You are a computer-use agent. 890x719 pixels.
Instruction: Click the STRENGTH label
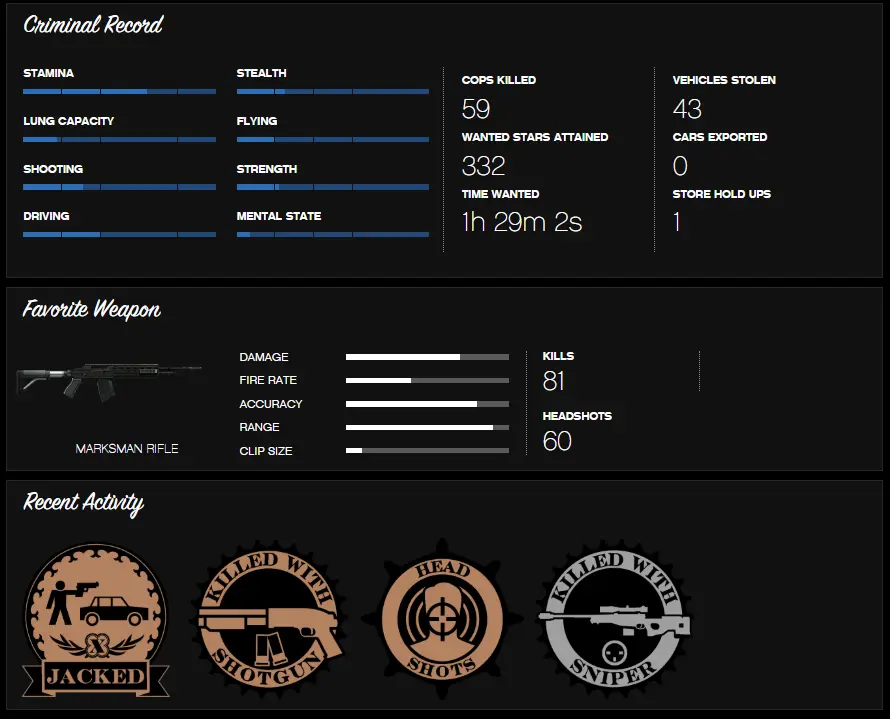tap(267, 169)
